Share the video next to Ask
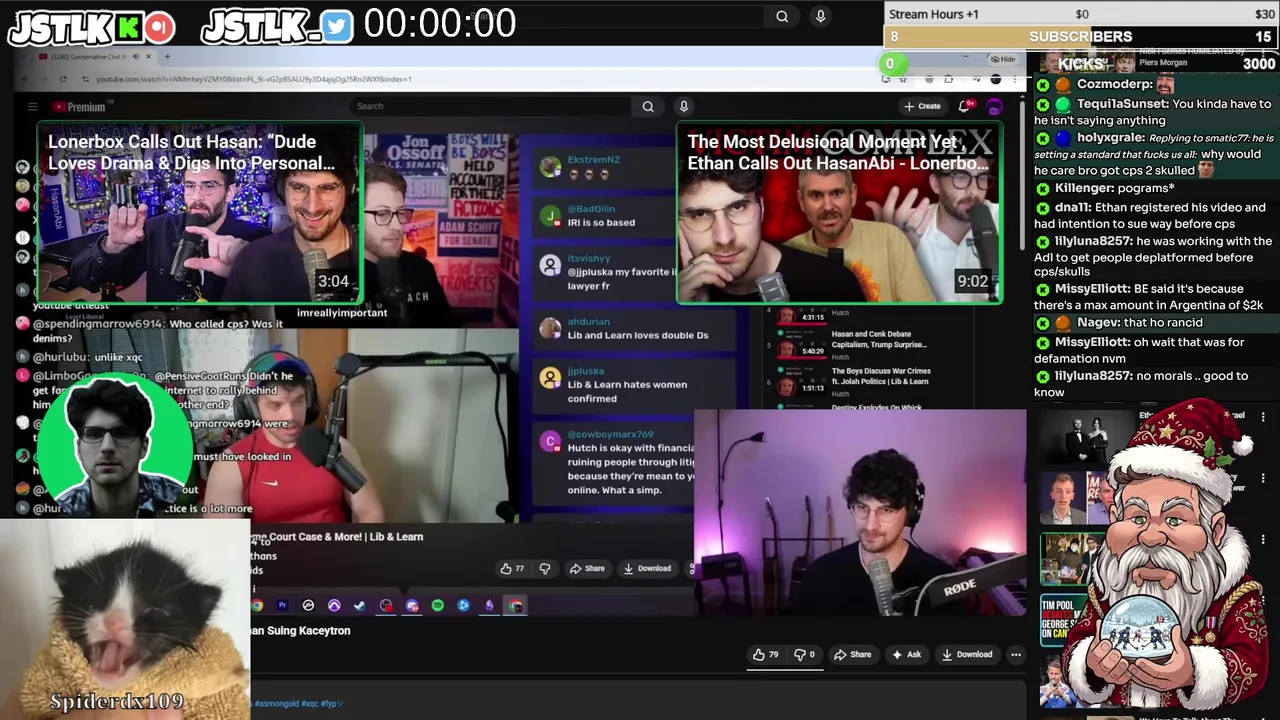Image resolution: width=1280 pixels, height=720 pixels. click(852, 654)
